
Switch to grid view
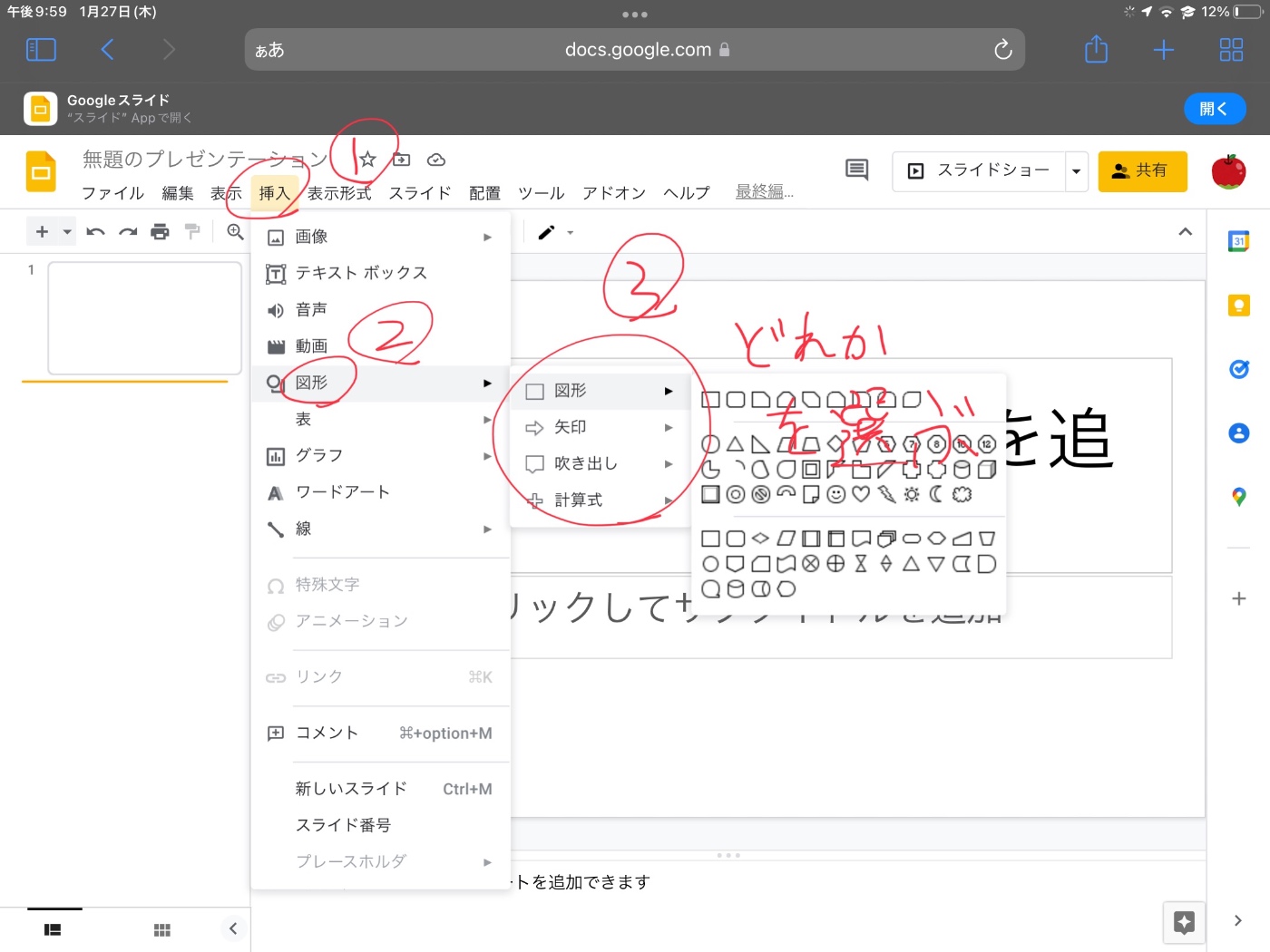[x=162, y=929]
